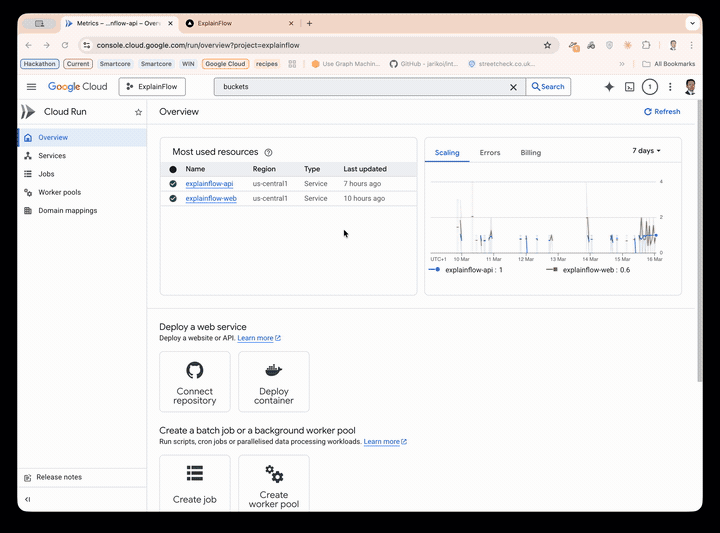Expand the tab search dropdown
The image size is (720, 533).
point(692,23)
